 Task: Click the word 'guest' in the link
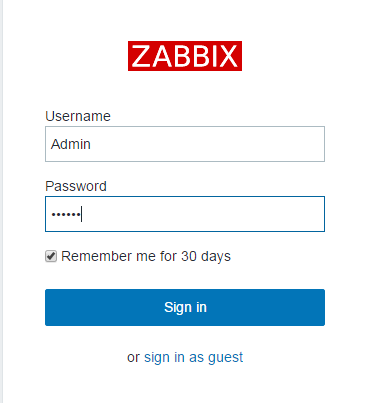point(226,358)
